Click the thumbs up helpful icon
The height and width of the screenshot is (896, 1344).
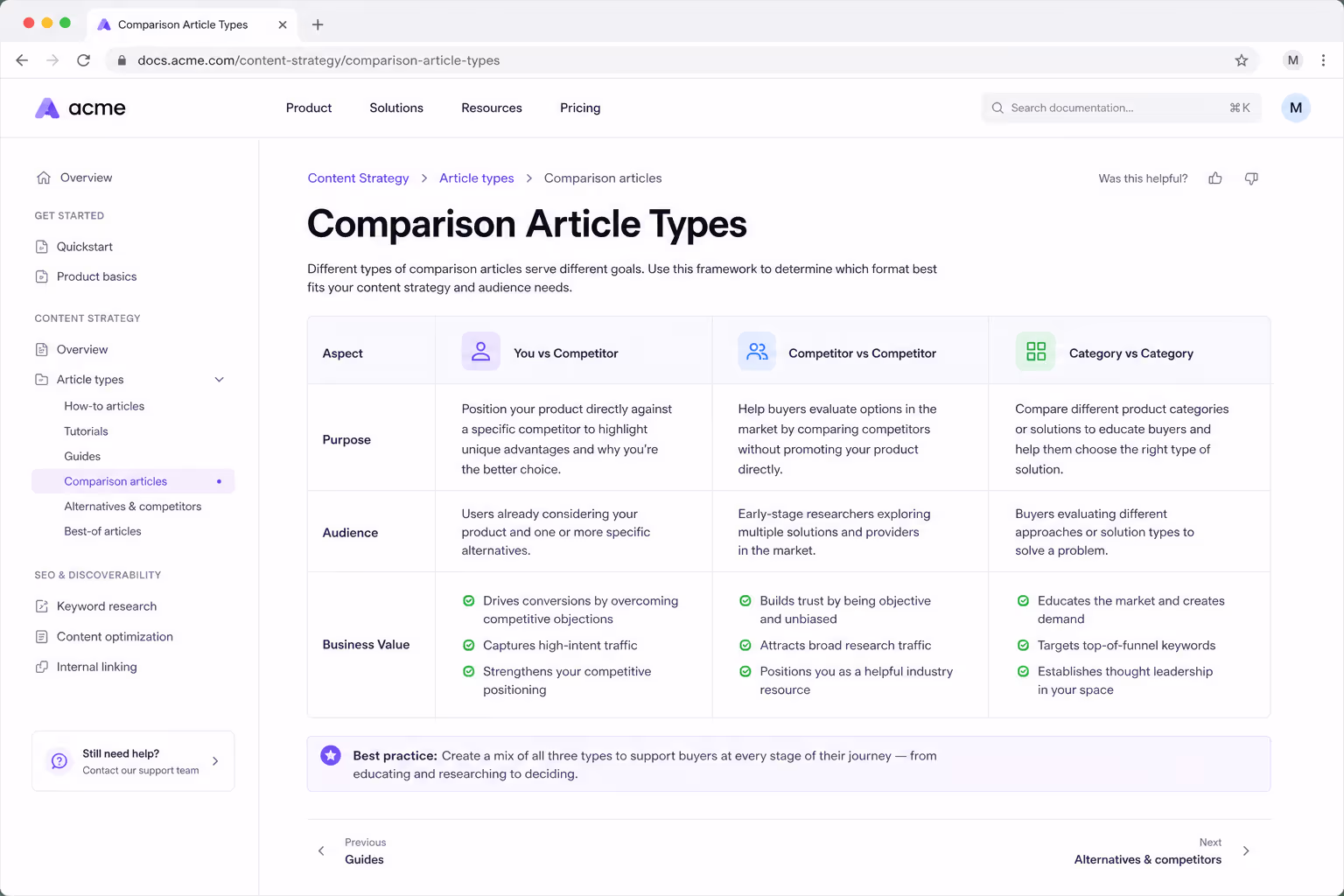pos(1215,178)
